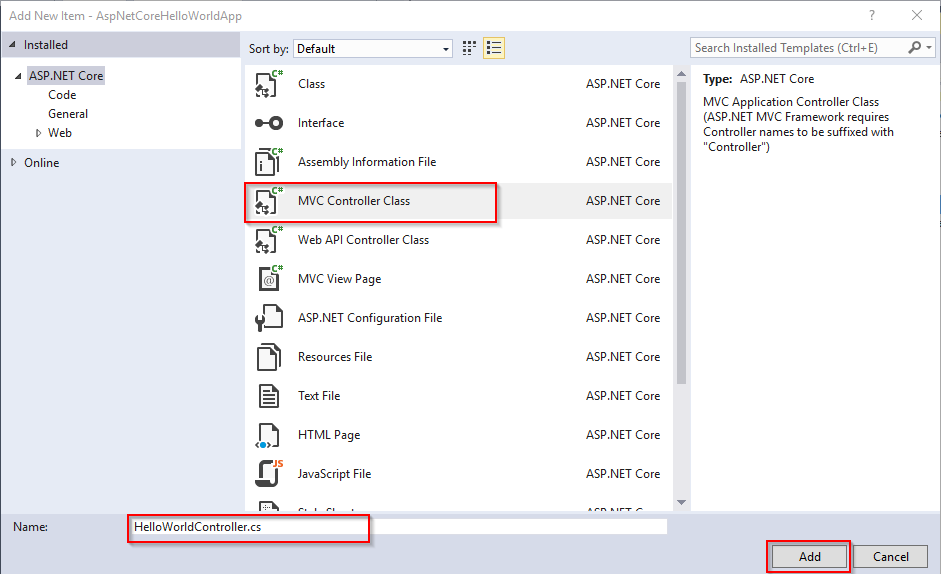Pick the ASP.NET Configuration File icon
Screen dimensions: 941x574
(269, 318)
